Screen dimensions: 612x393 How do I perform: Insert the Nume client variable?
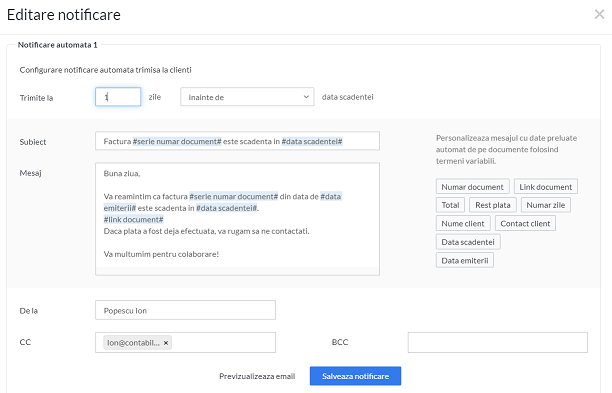click(463, 223)
